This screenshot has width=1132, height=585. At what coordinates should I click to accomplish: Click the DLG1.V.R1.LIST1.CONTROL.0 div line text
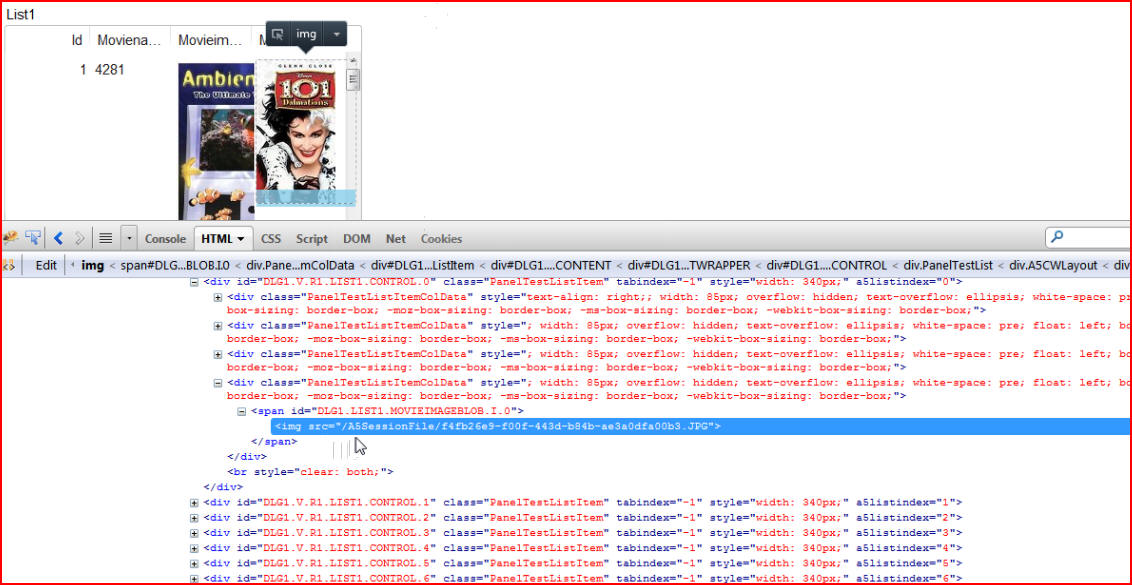coord(583,282)
